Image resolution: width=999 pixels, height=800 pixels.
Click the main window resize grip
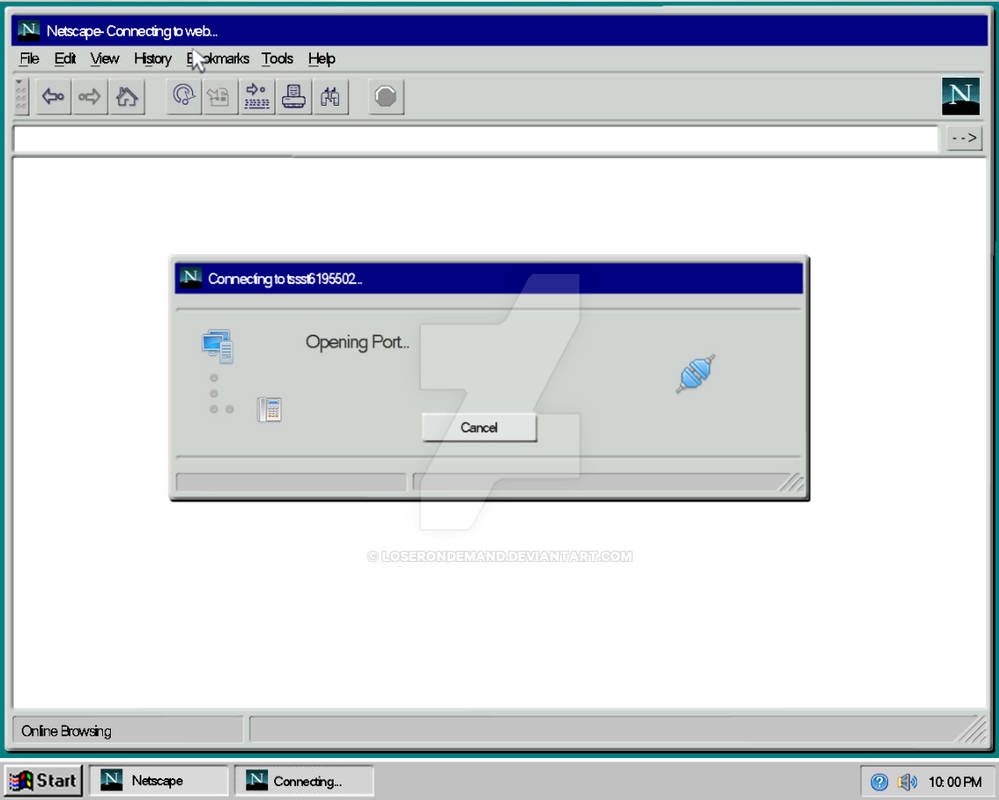tap(971, 729)
